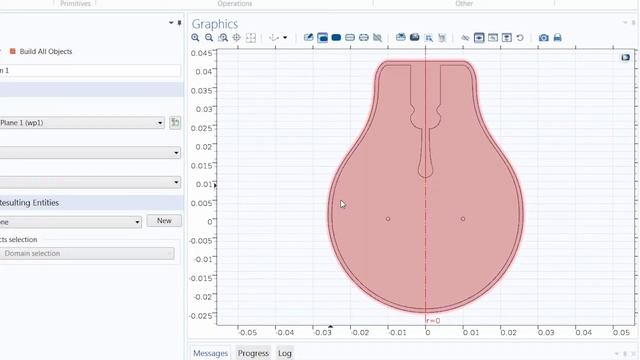Click the Zoom Extents icon
640x360 pixels.
[x=251, y=38]
